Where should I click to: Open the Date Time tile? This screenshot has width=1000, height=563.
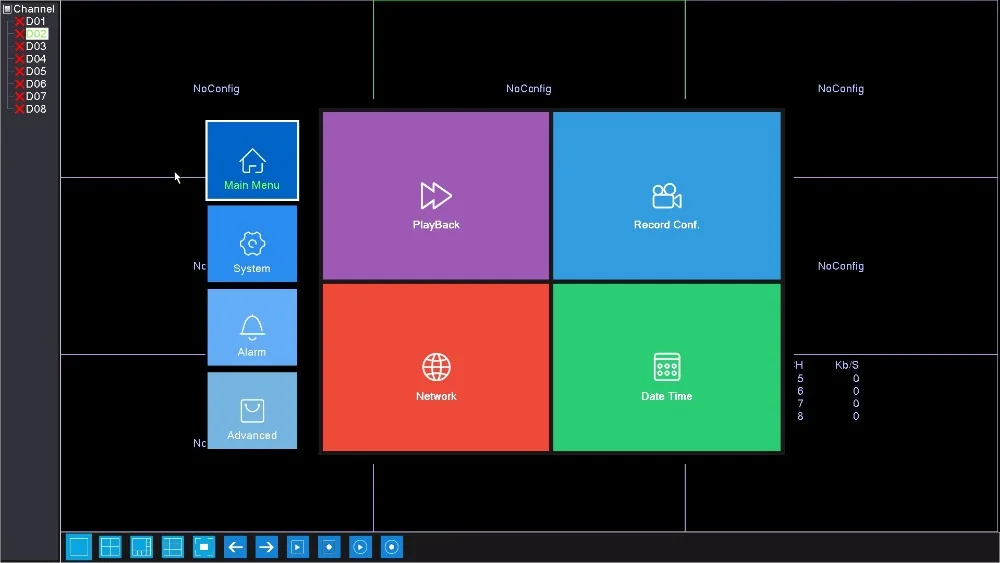(x=666, y=367)
